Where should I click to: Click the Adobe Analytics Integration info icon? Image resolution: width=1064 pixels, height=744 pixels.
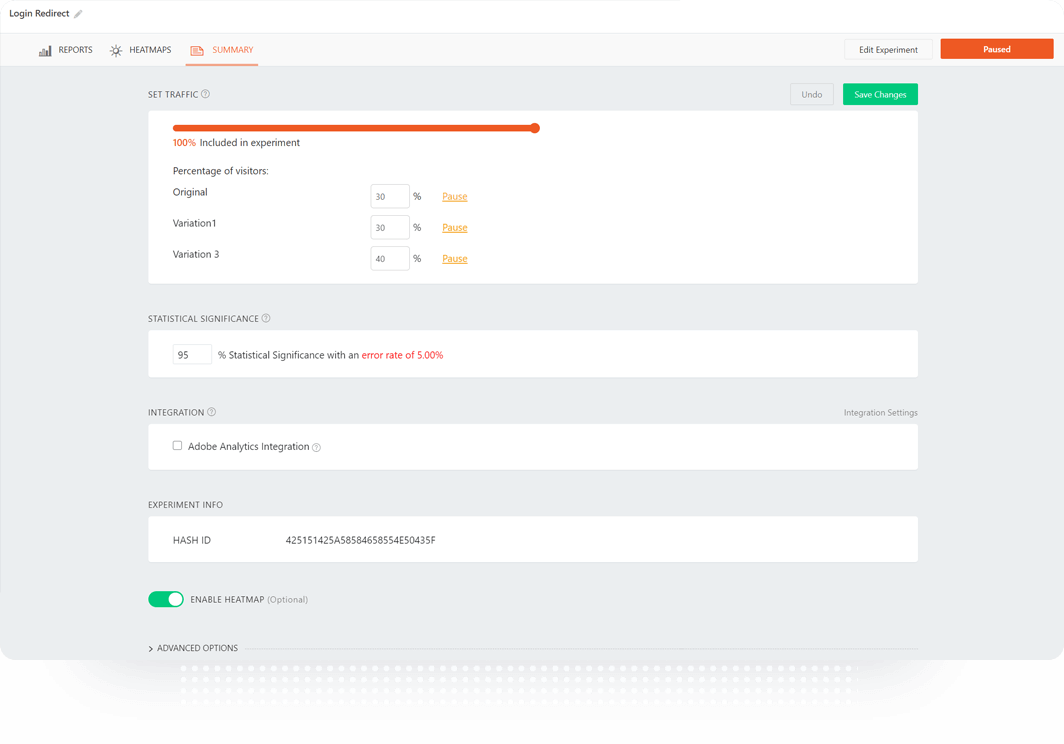[x=317, y=447]
